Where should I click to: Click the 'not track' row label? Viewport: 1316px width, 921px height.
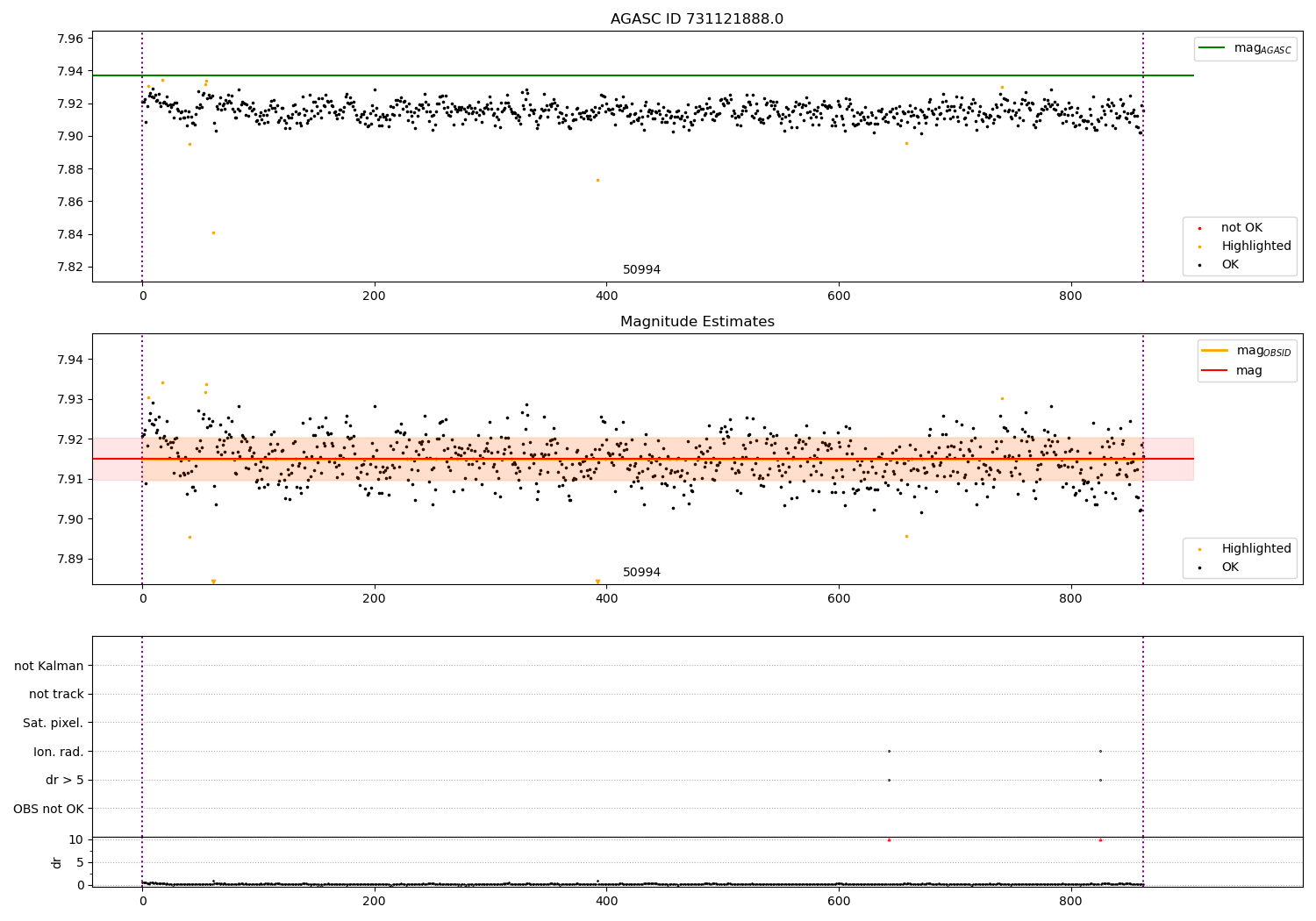(56, 695)
